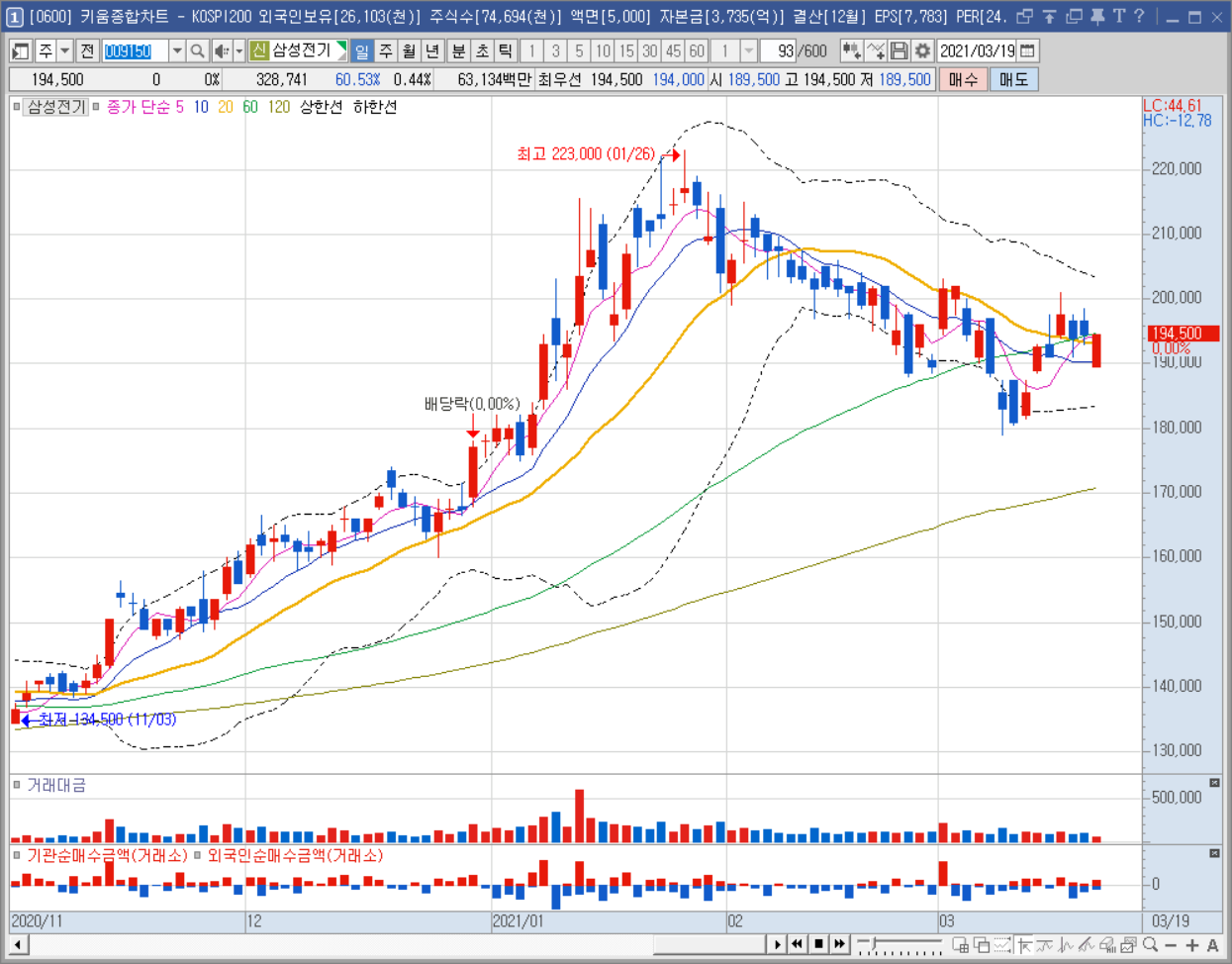This screenshot has height=964, width=1232.
Task: Close the 기관순매수금액 panel with its X
Action: click(x=1214, y=853)
